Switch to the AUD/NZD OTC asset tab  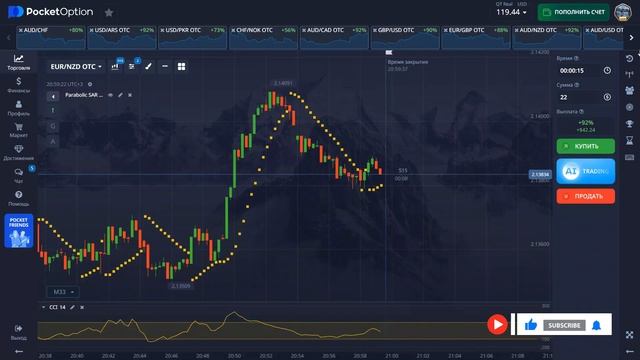pos(547,38)
